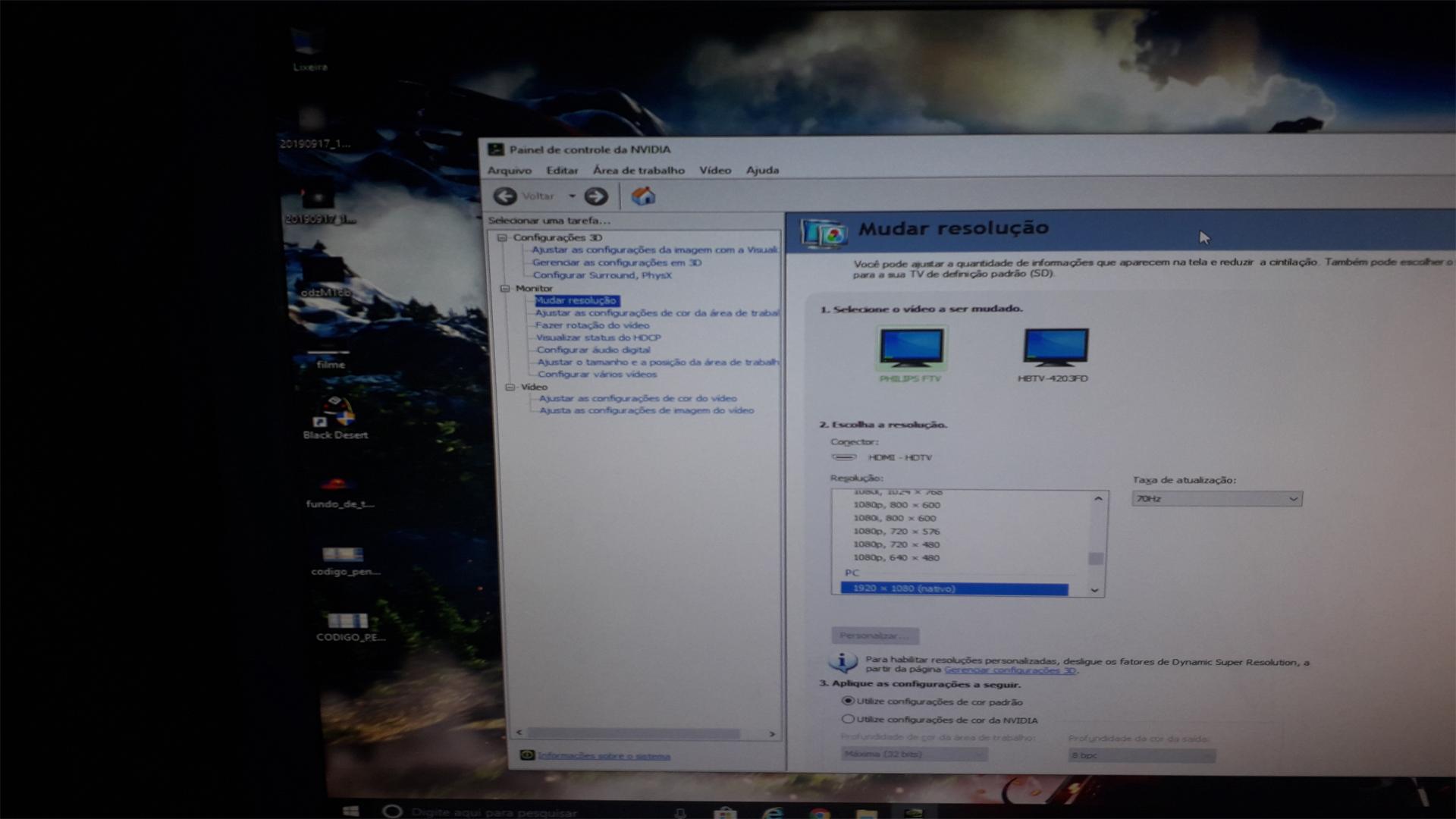Click the Voltar back arrow button
Image resolution: width=1456 pixels, height=819 pixels.
[506, 196]
